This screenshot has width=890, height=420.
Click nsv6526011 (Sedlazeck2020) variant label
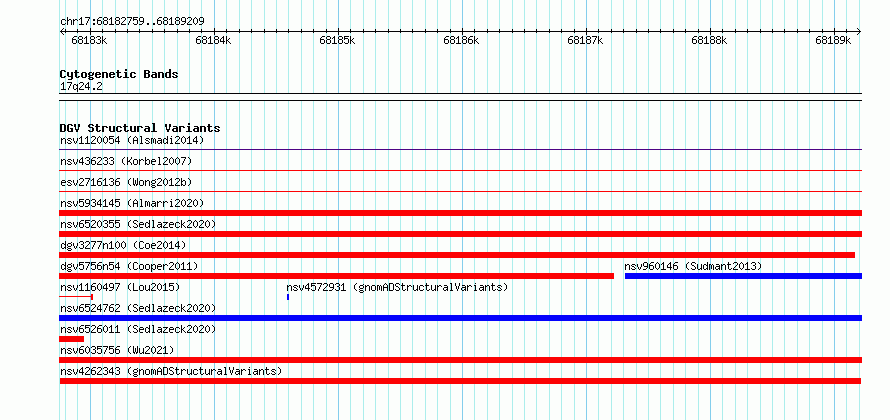(x=138, y=329)
